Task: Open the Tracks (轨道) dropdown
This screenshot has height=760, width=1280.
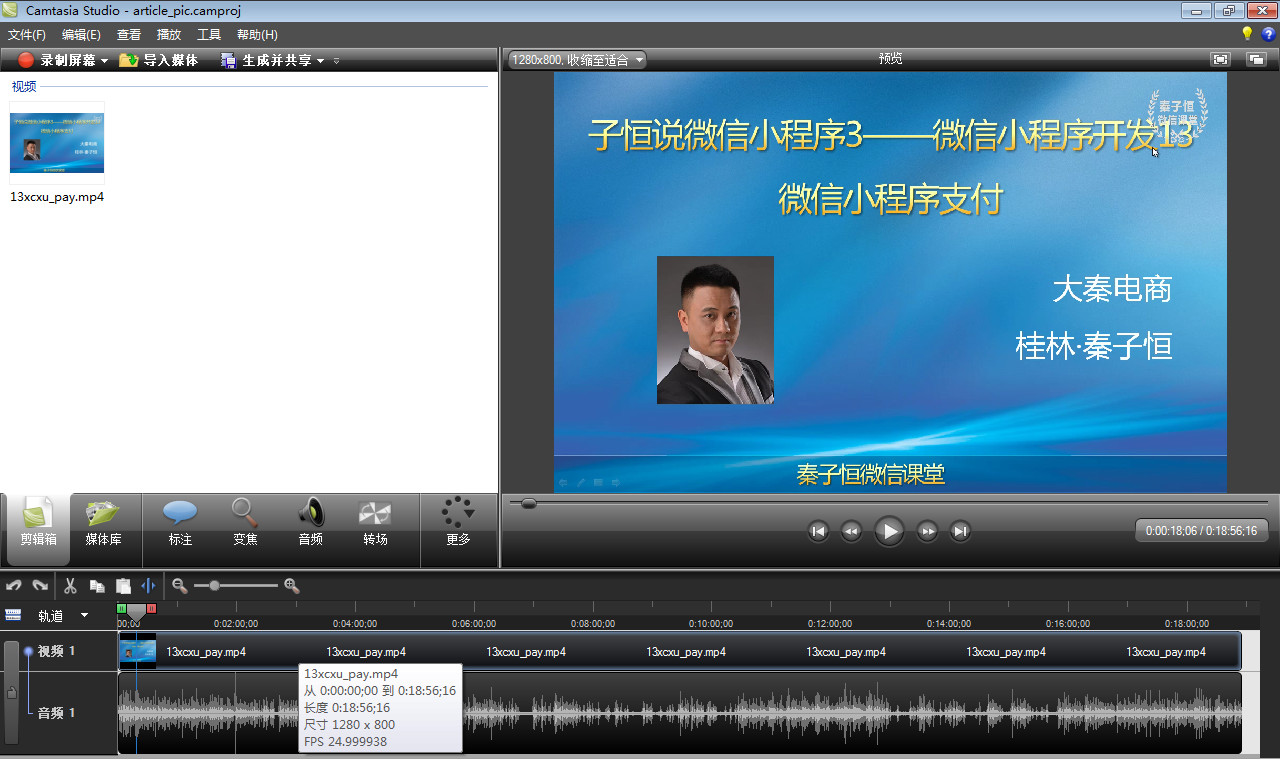Action: point(63,616)
